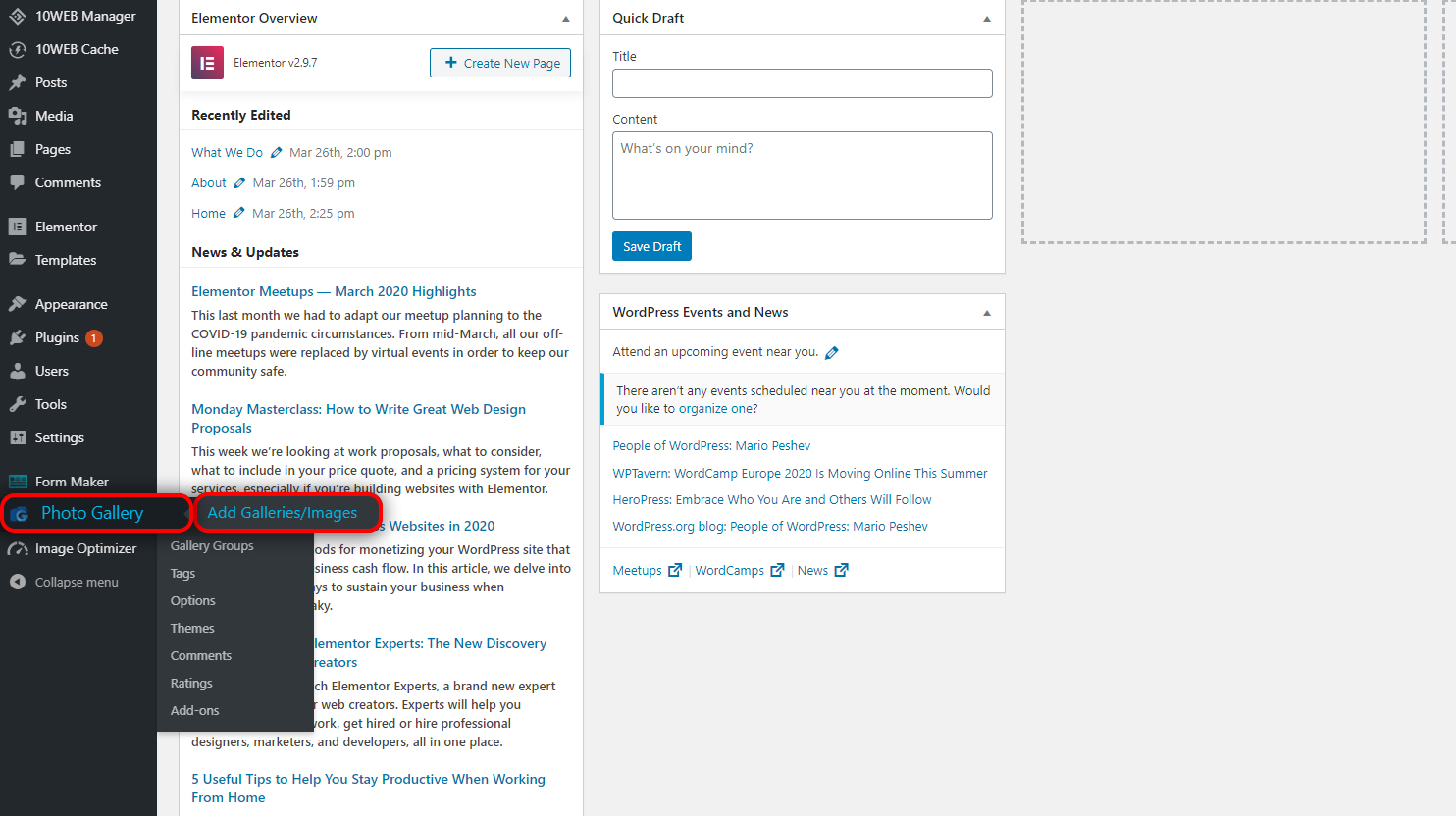This screenshot has width=1456, height=816.
Task: Open WPTavern WordCamp Europe 2020 link
Action: [x=800, y=473]
